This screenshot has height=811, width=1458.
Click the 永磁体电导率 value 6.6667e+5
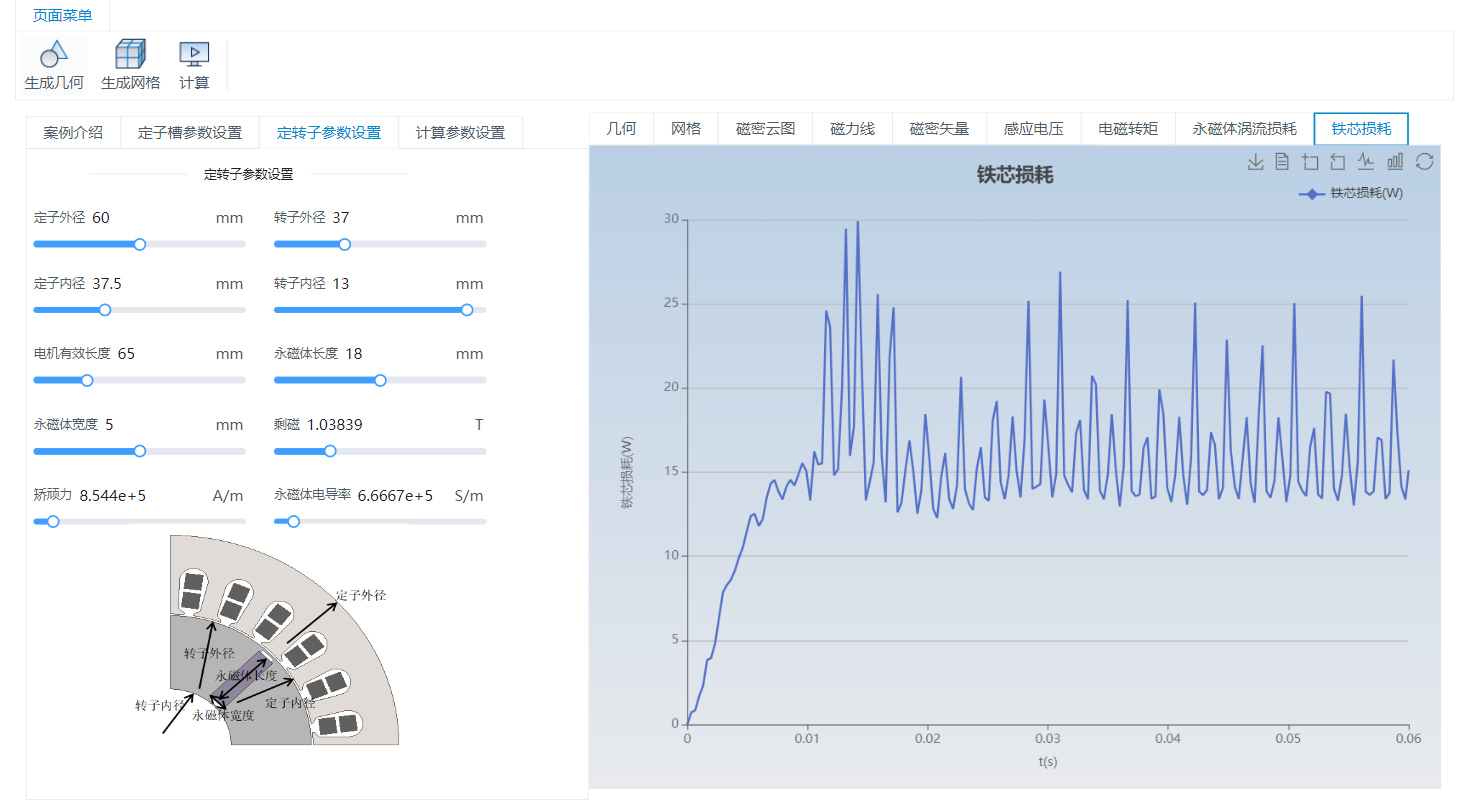tap(395, 495)
